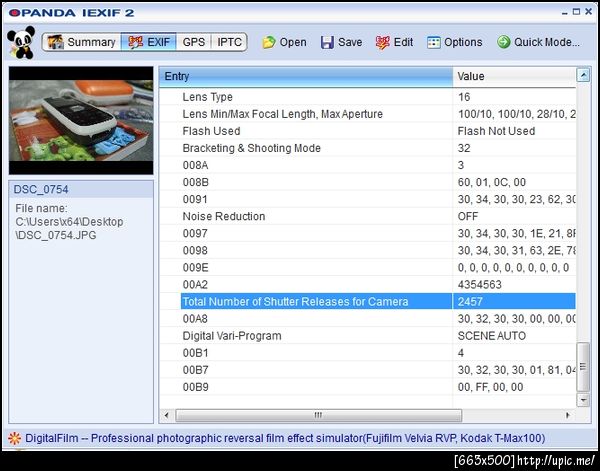
Task: Click the 00, FF, 00, 00 value
Action: (491, 387)
